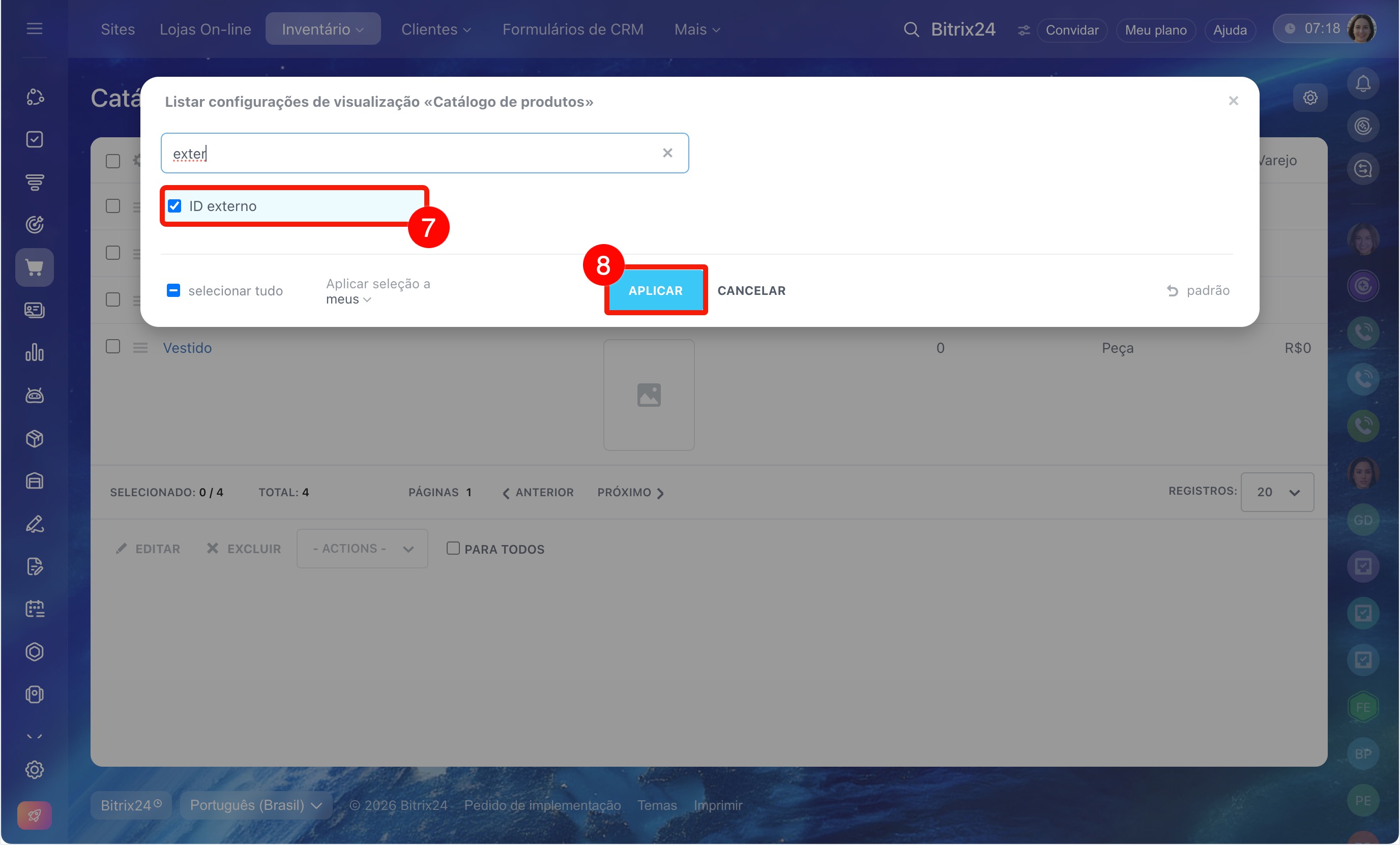The width and height of the screenshot is (1400, 845).
Task: Clear the search field with X icon
Action: pos(667,153)
